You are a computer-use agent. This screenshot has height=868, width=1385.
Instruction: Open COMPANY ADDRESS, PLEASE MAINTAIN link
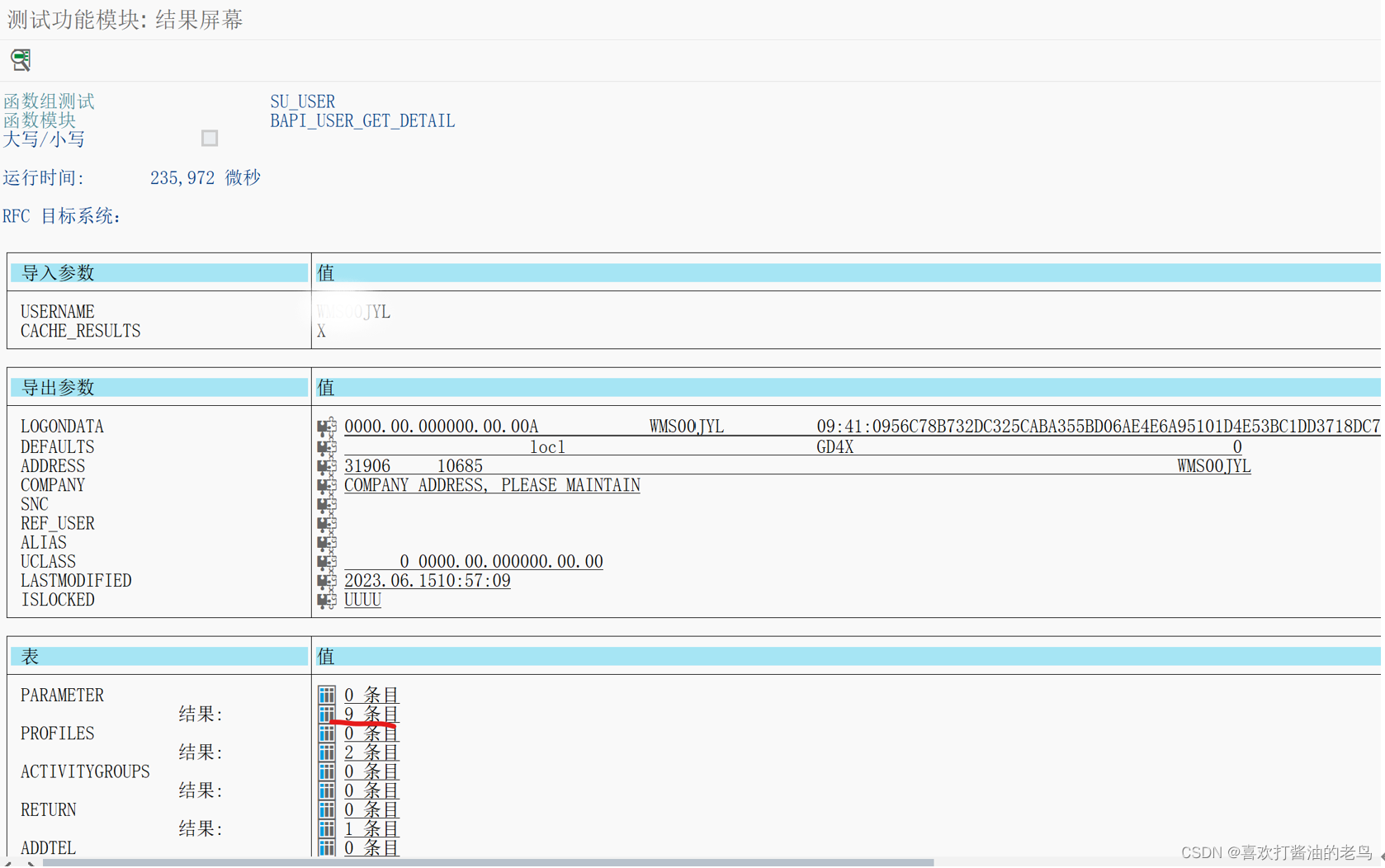coord(492,485)
